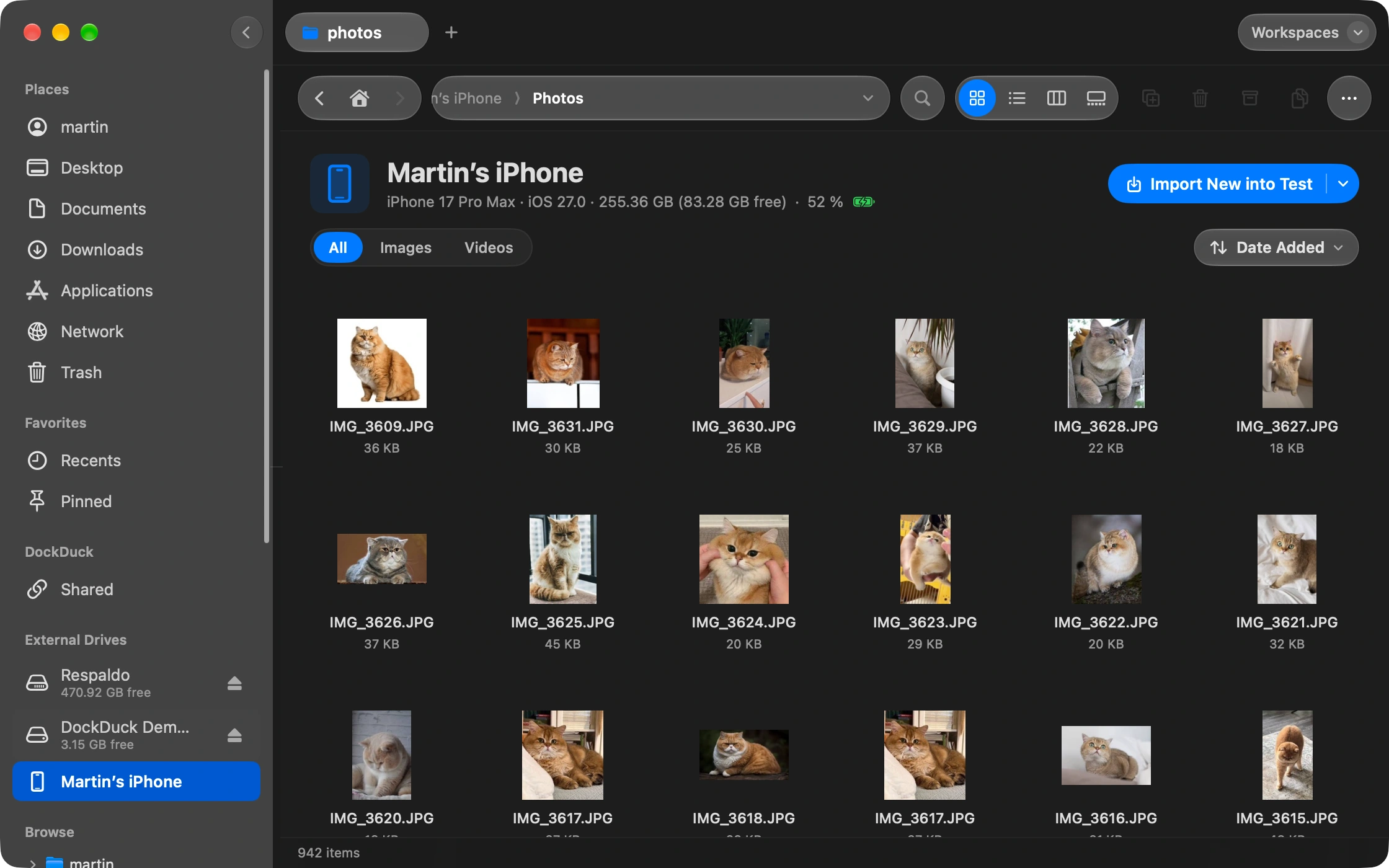The image size is (1389, 868).
Task: Open search with the magnifying glass icon
Action: 922,98
